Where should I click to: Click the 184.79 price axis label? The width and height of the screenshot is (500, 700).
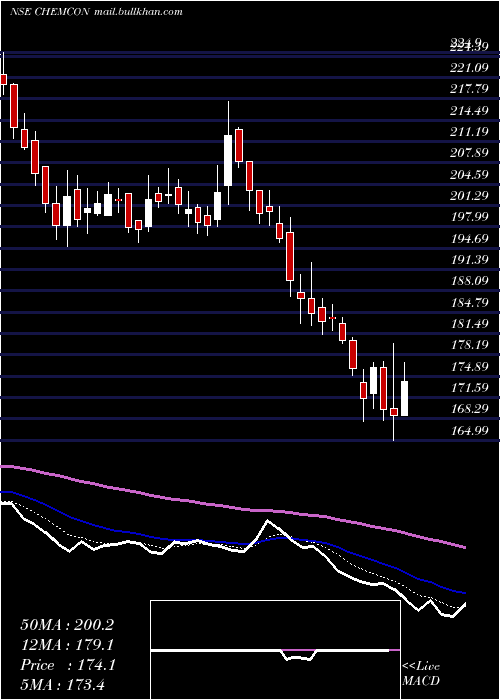tap(469, 303)
